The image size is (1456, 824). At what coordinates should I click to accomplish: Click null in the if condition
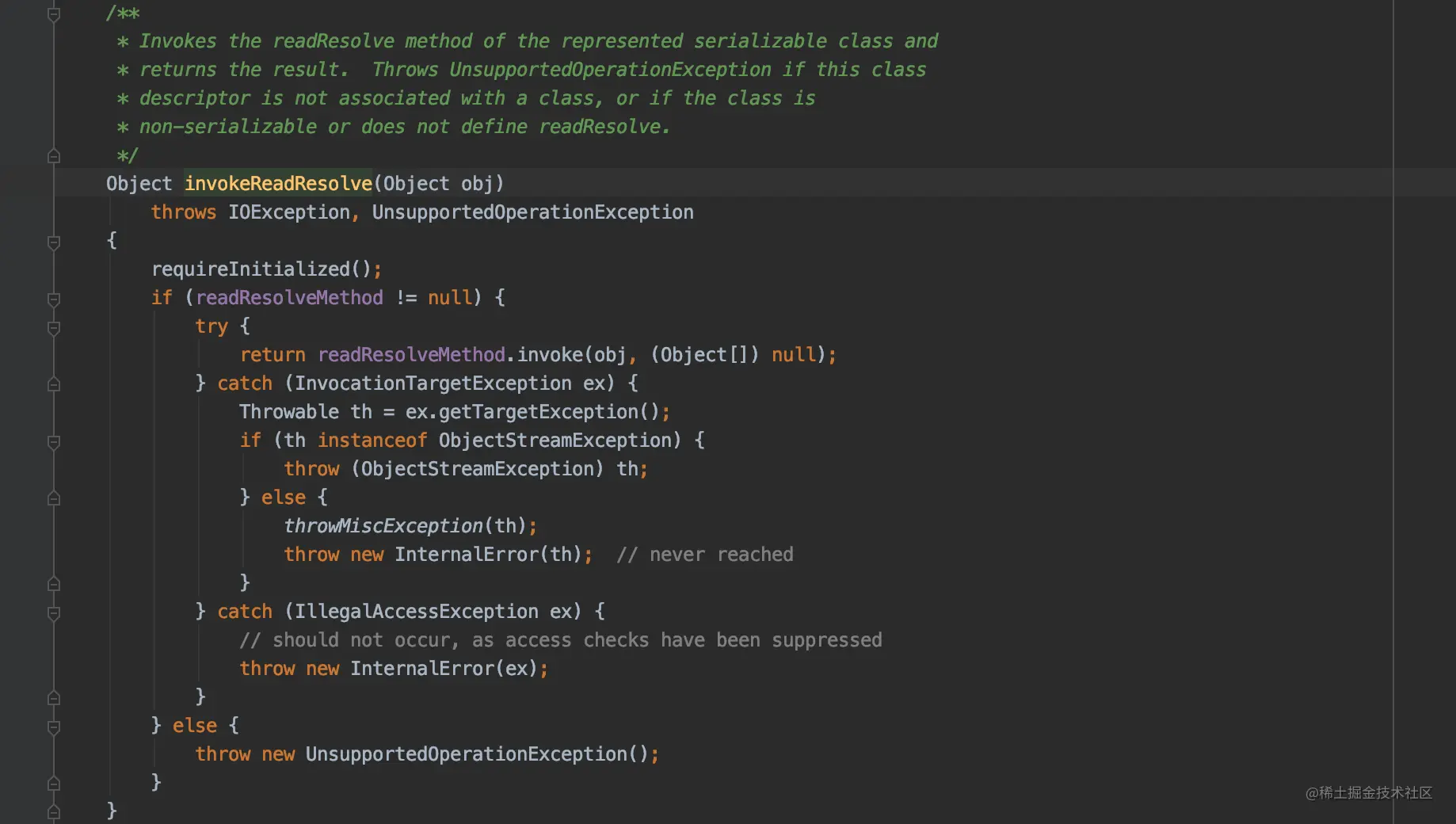tap(450, 298)
